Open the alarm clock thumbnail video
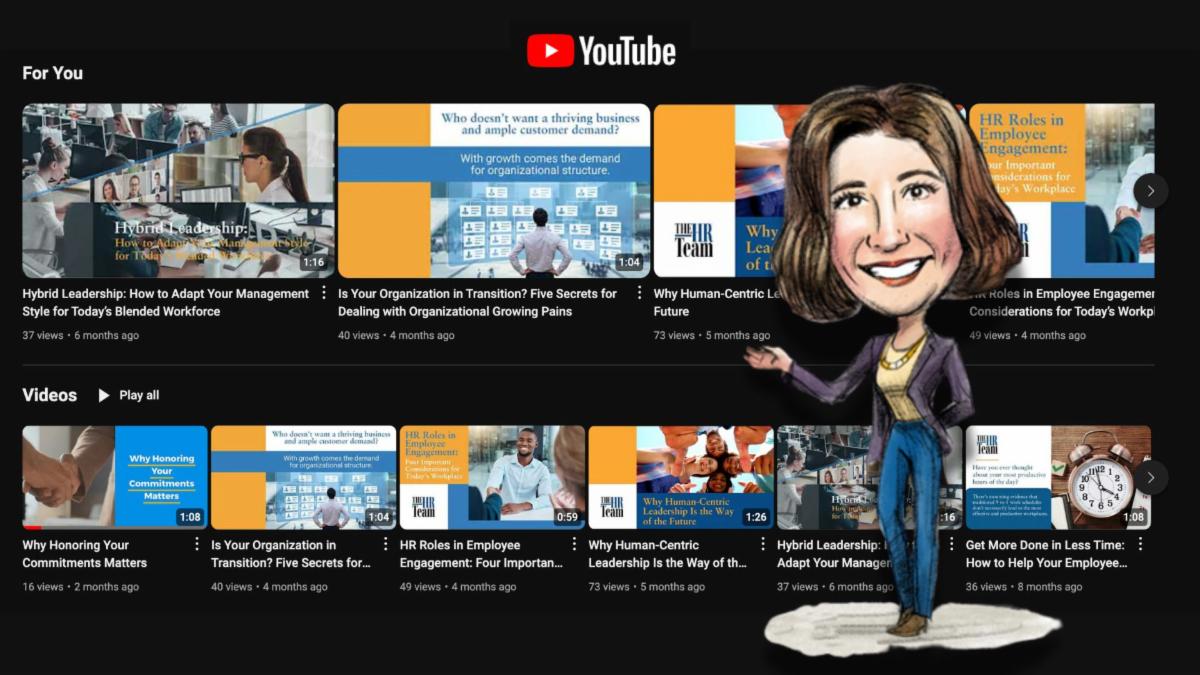This screenshot has width=1200, height=675. click(x=1058, y=477)
